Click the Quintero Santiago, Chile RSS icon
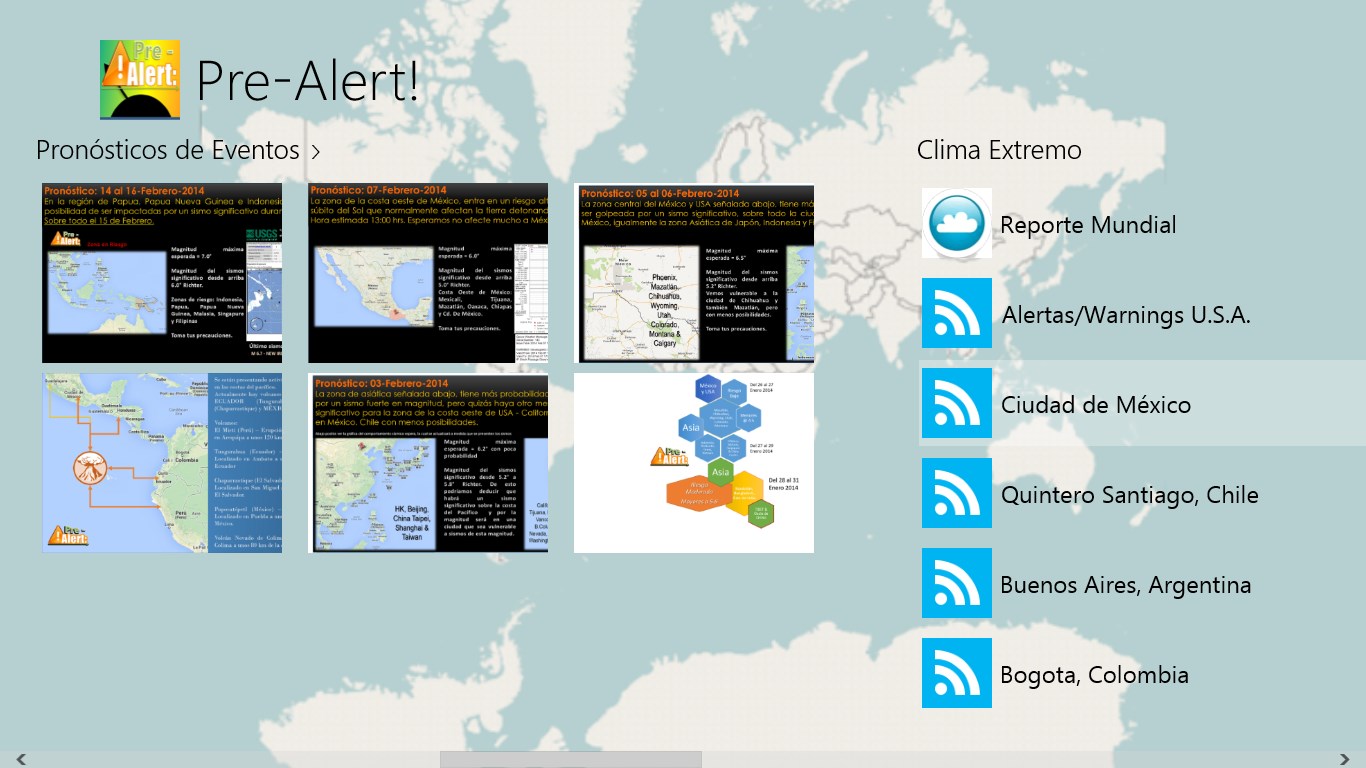Image resolution: width=1366 pixels, height=768 pixels. point(957,493)
